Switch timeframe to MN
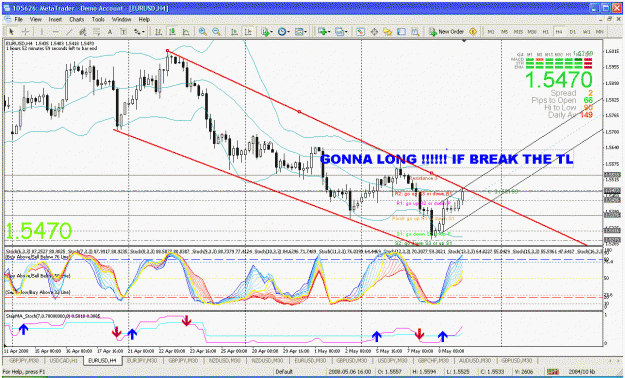The width and height of the screenshot is (625, 378). tap(599, 32)
